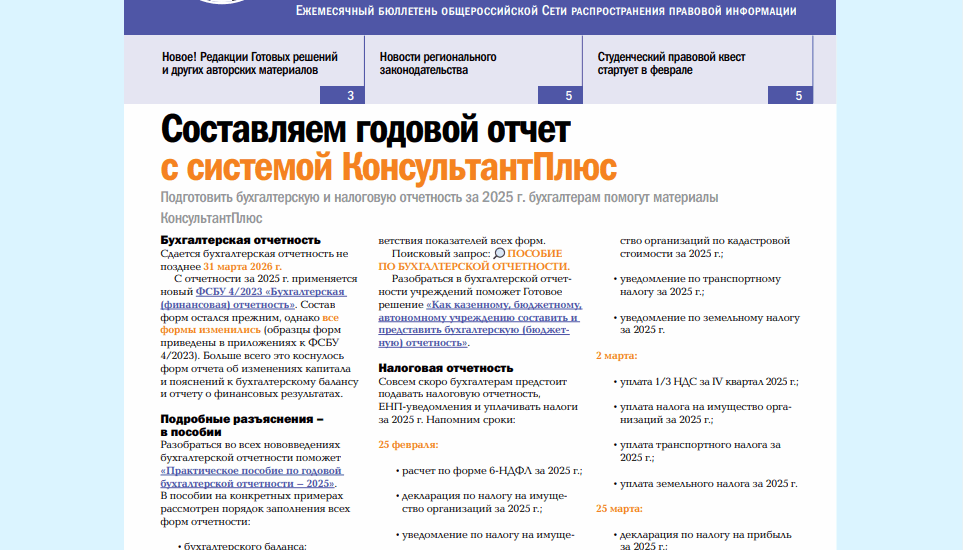This screenshot has height=550, width=963.
Task: Select the Новое! Редакции Готовых решений section
Action: (249, 64)
